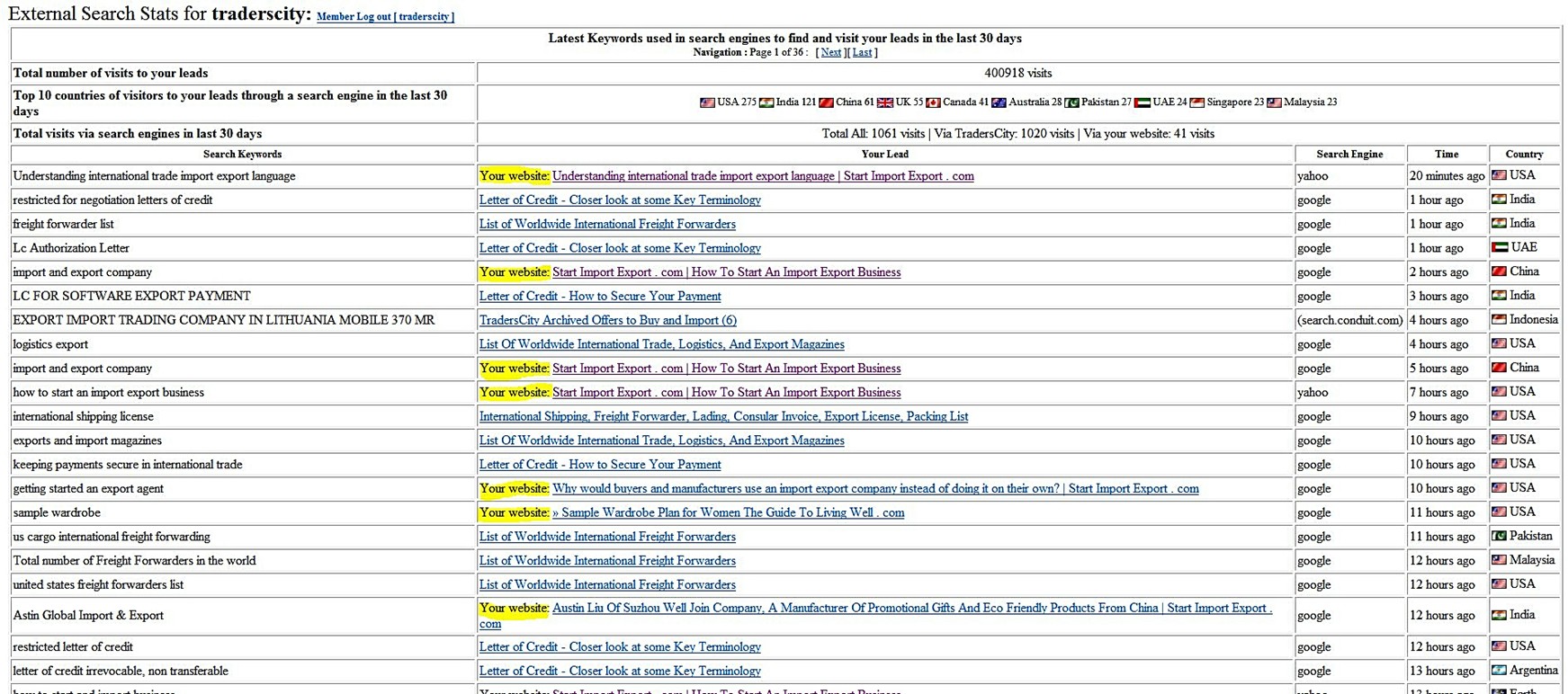Screen dimensions: 1568x694
Task: Open 'How to Secure Your Payment' link in software export row
Action: [x=600, y=296]
